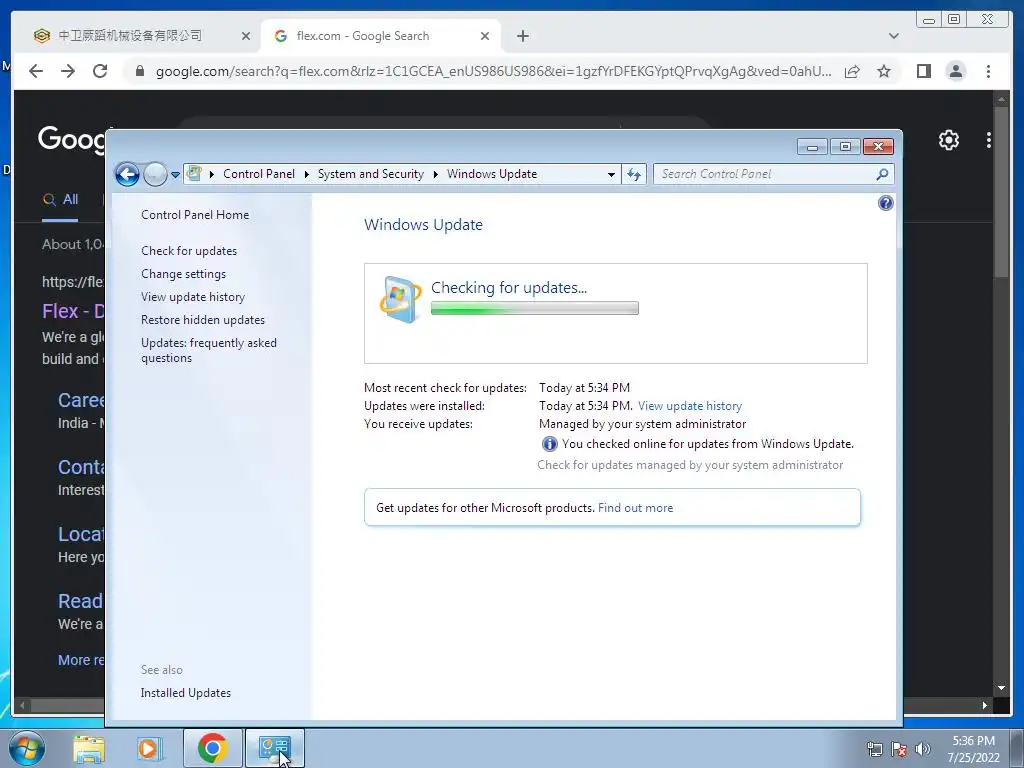
Task: Open the Windows Start menu
Action: 27,748
